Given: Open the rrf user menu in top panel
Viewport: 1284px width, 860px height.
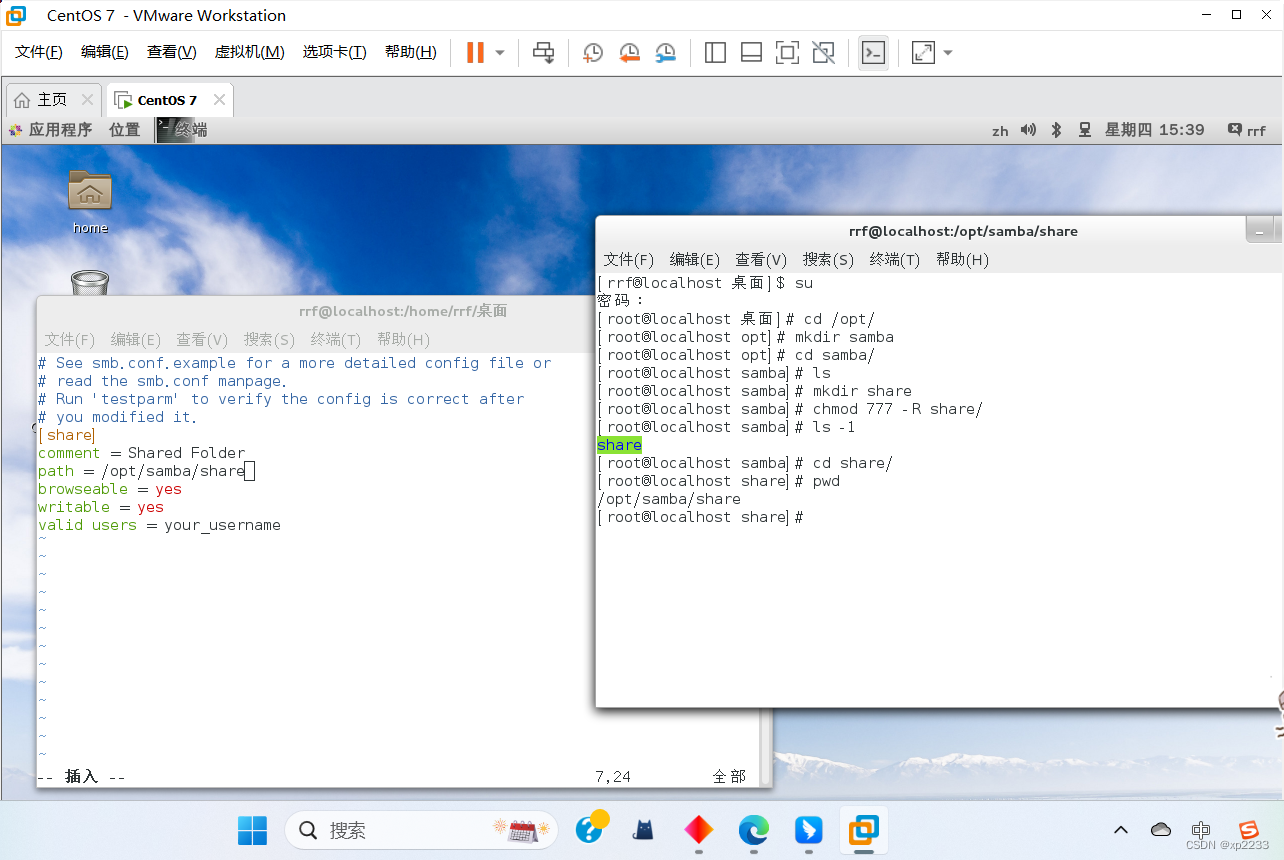Looking at the screenshot, I should [x=1247, y=130].
